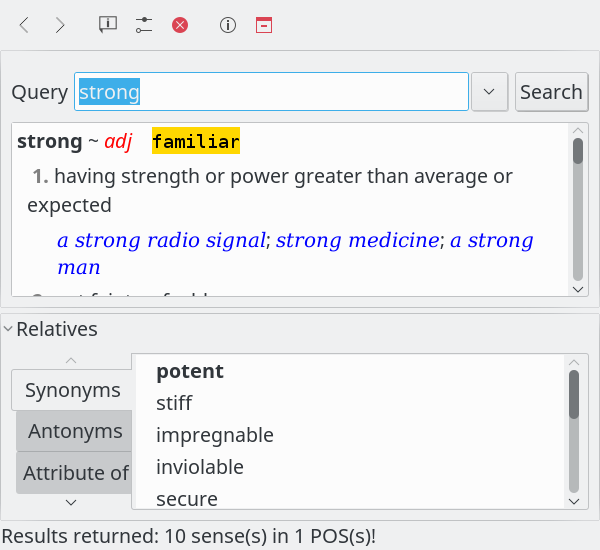Click the definition pane scrollbar handle
This screenshot has height=550, width=600.
click(x=577, y=151)
